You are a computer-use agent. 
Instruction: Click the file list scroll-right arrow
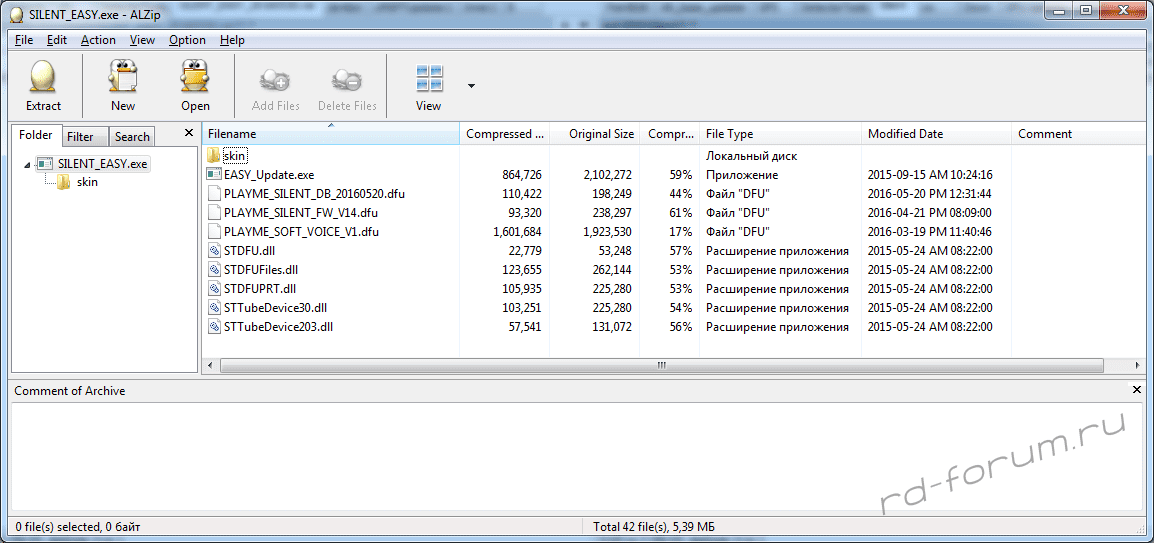(1139, 365)
